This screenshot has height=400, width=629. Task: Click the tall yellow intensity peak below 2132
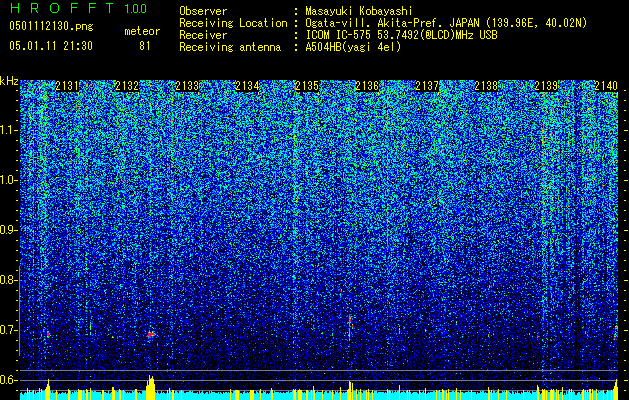(150, 387)
